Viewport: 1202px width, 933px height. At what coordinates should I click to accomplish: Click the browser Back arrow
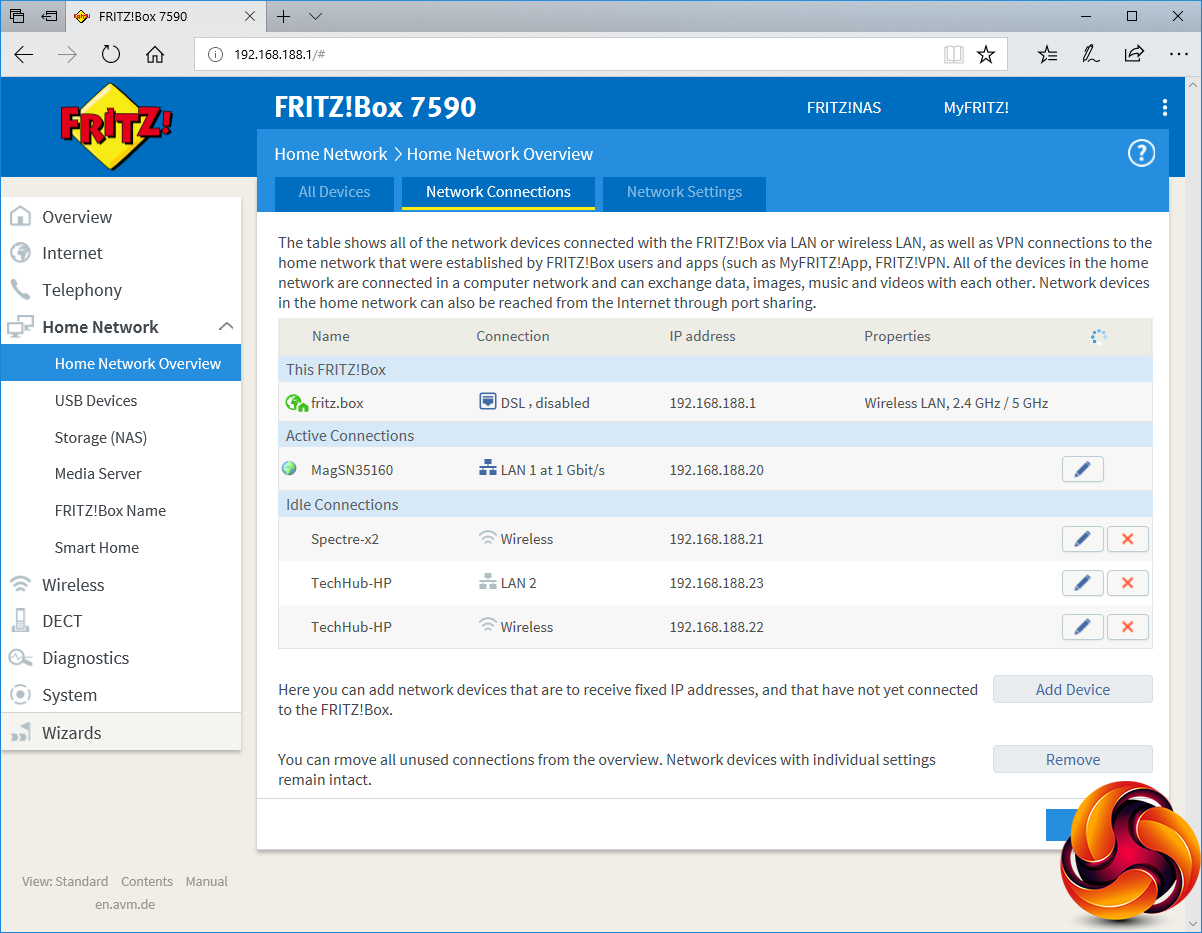24,54
